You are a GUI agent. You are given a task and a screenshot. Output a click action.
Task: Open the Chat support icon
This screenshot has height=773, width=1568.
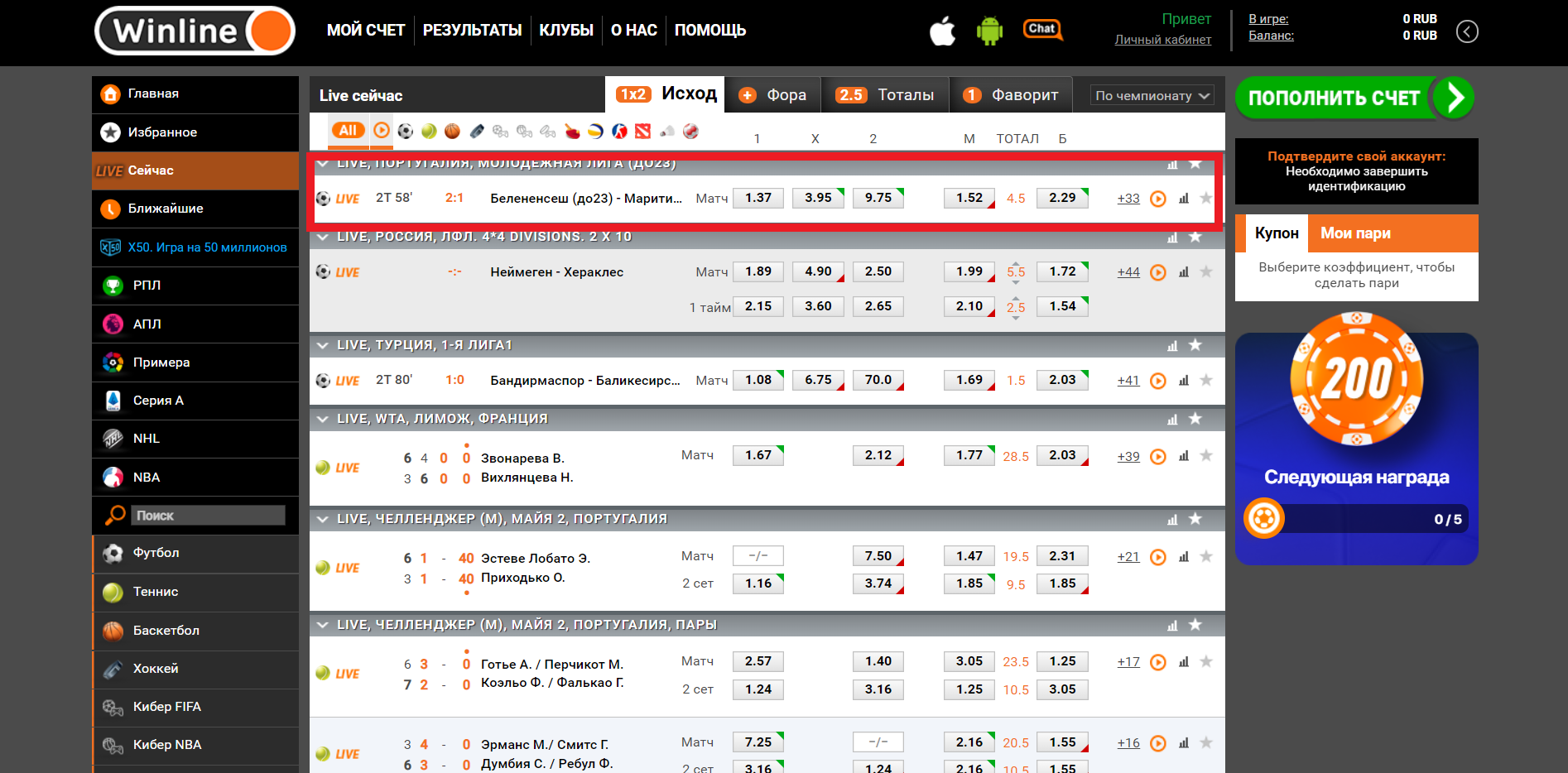coord(1042,30)
